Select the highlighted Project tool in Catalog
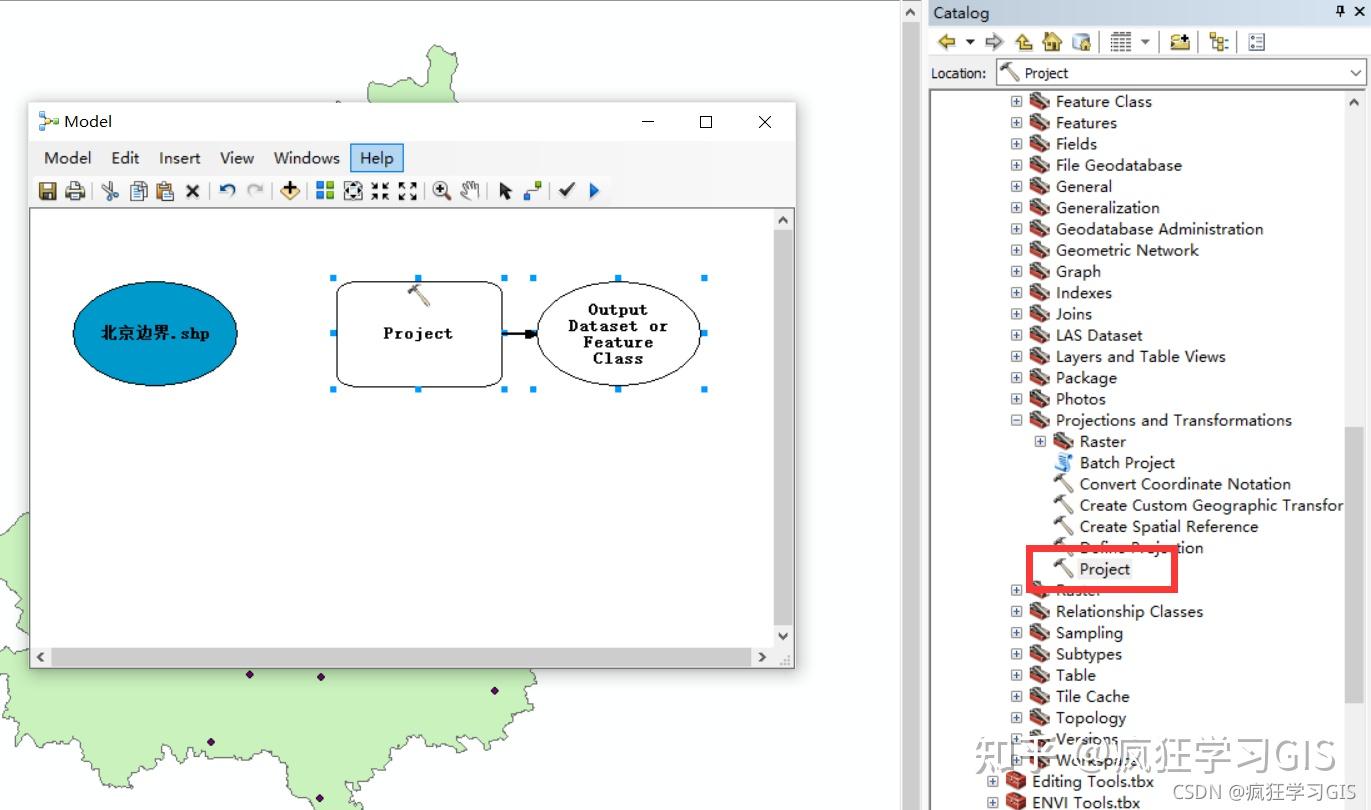Image resolution: width=1371 pixels, height=810 pixels. click(1105, 568)
